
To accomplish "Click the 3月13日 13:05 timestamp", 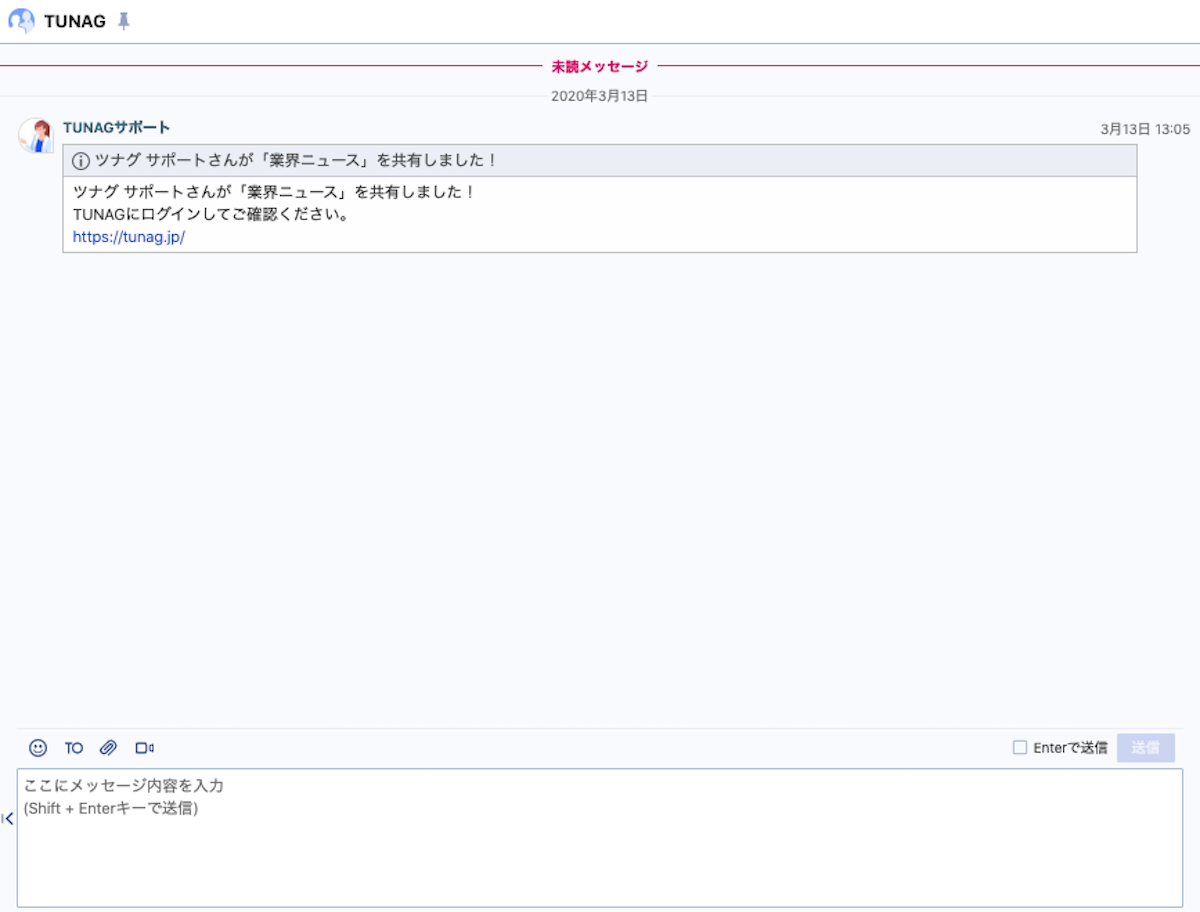I will (x=1145, y=129).
